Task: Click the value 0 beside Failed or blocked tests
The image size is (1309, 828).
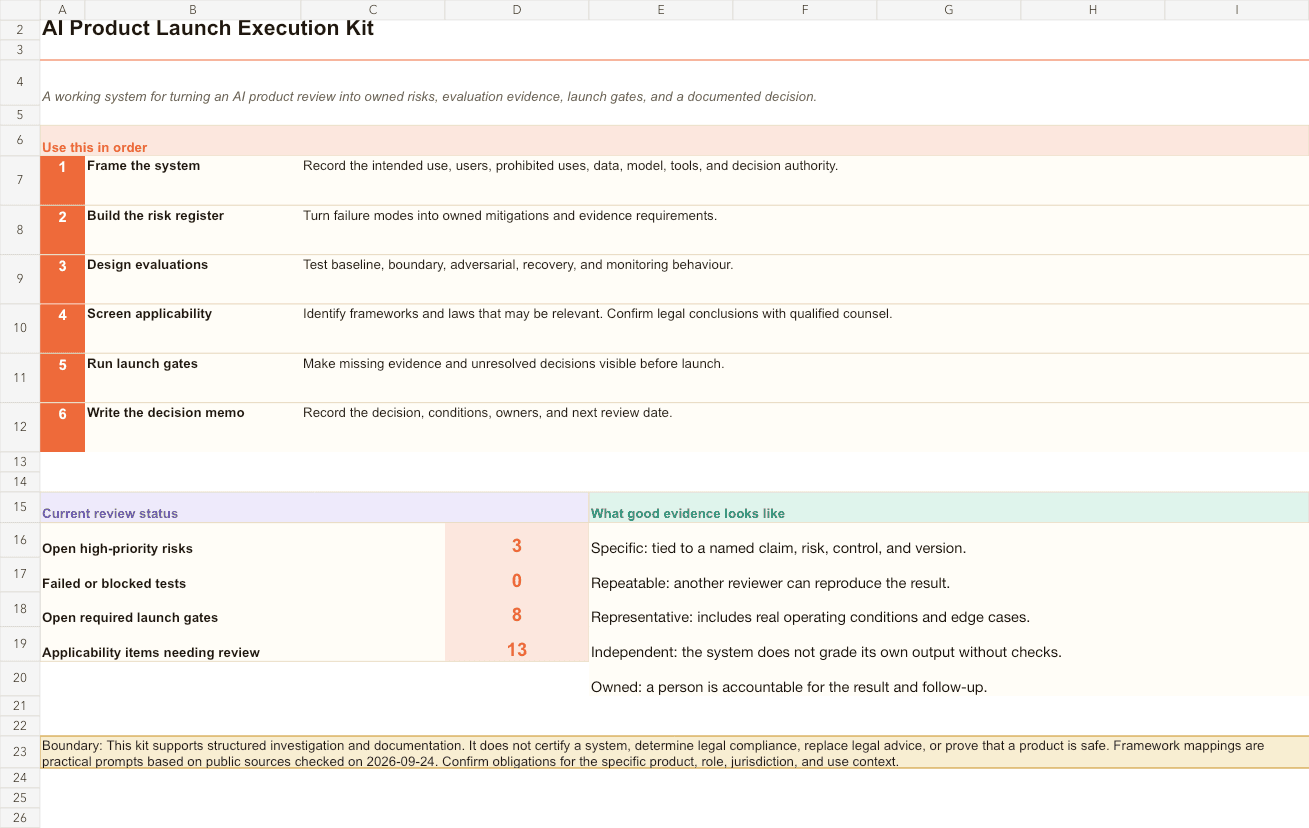Action: click(517, 581)
